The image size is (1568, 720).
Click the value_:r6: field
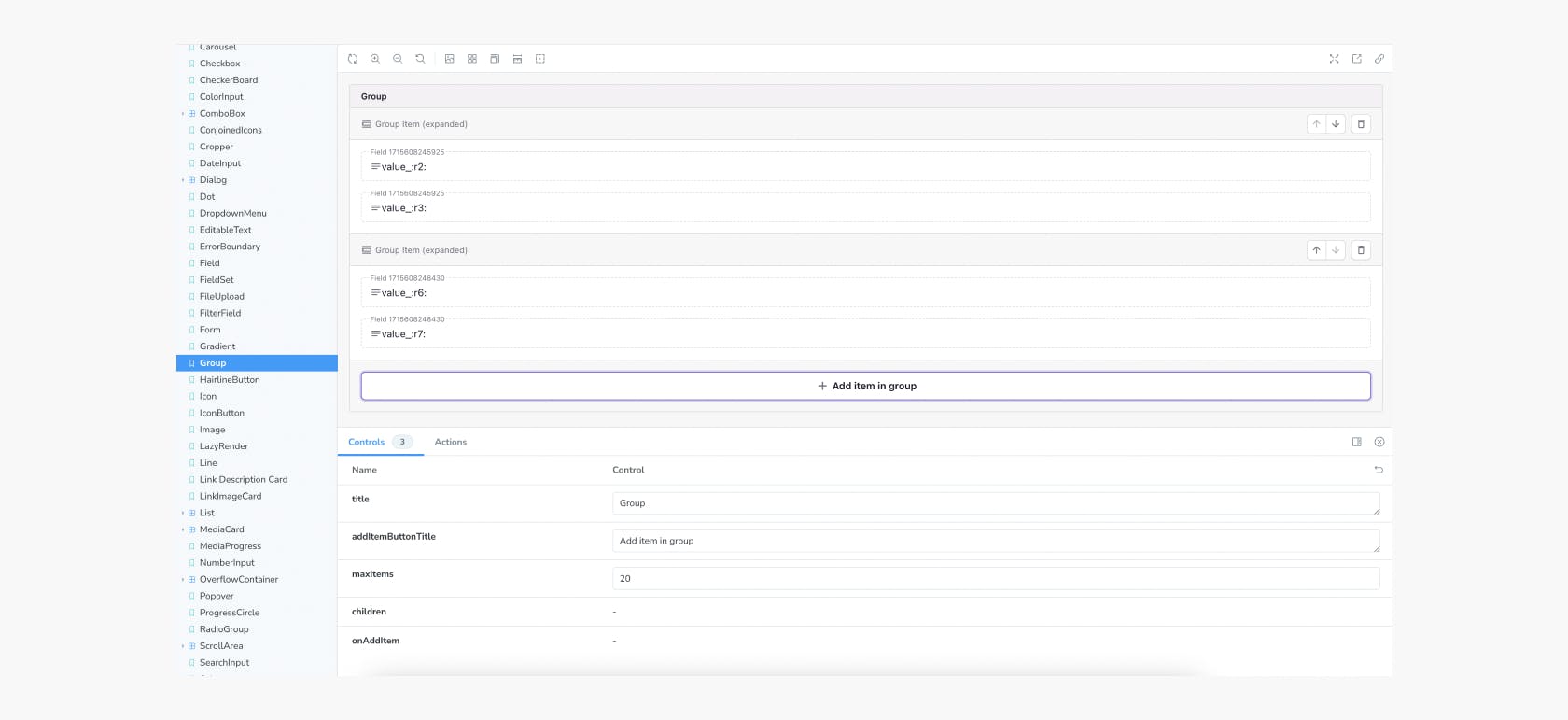pyautogui.click(x=866, y=292)
